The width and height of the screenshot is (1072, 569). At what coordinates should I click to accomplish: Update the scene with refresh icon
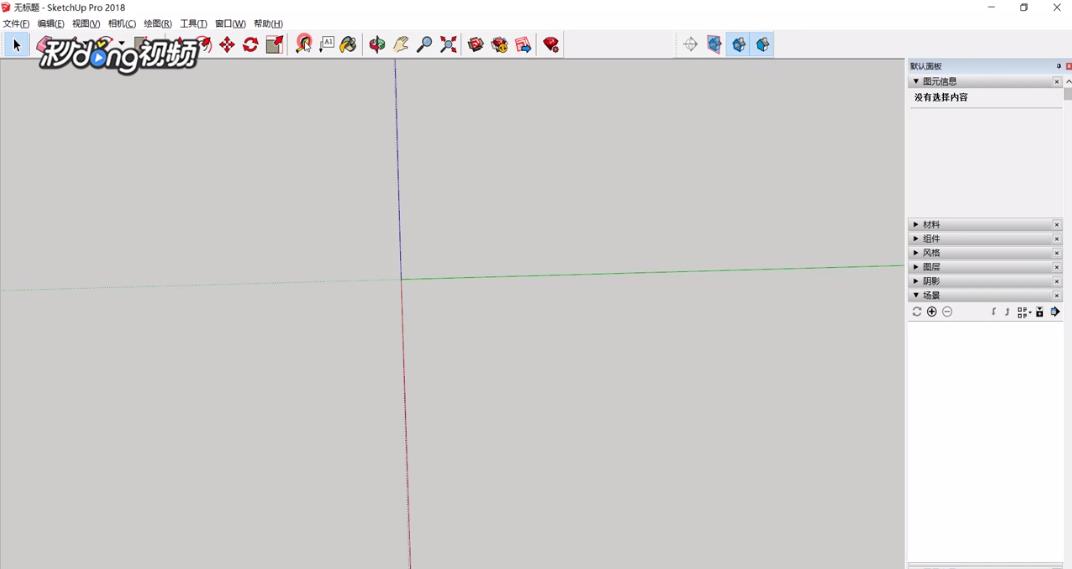(x=917, y=312)
